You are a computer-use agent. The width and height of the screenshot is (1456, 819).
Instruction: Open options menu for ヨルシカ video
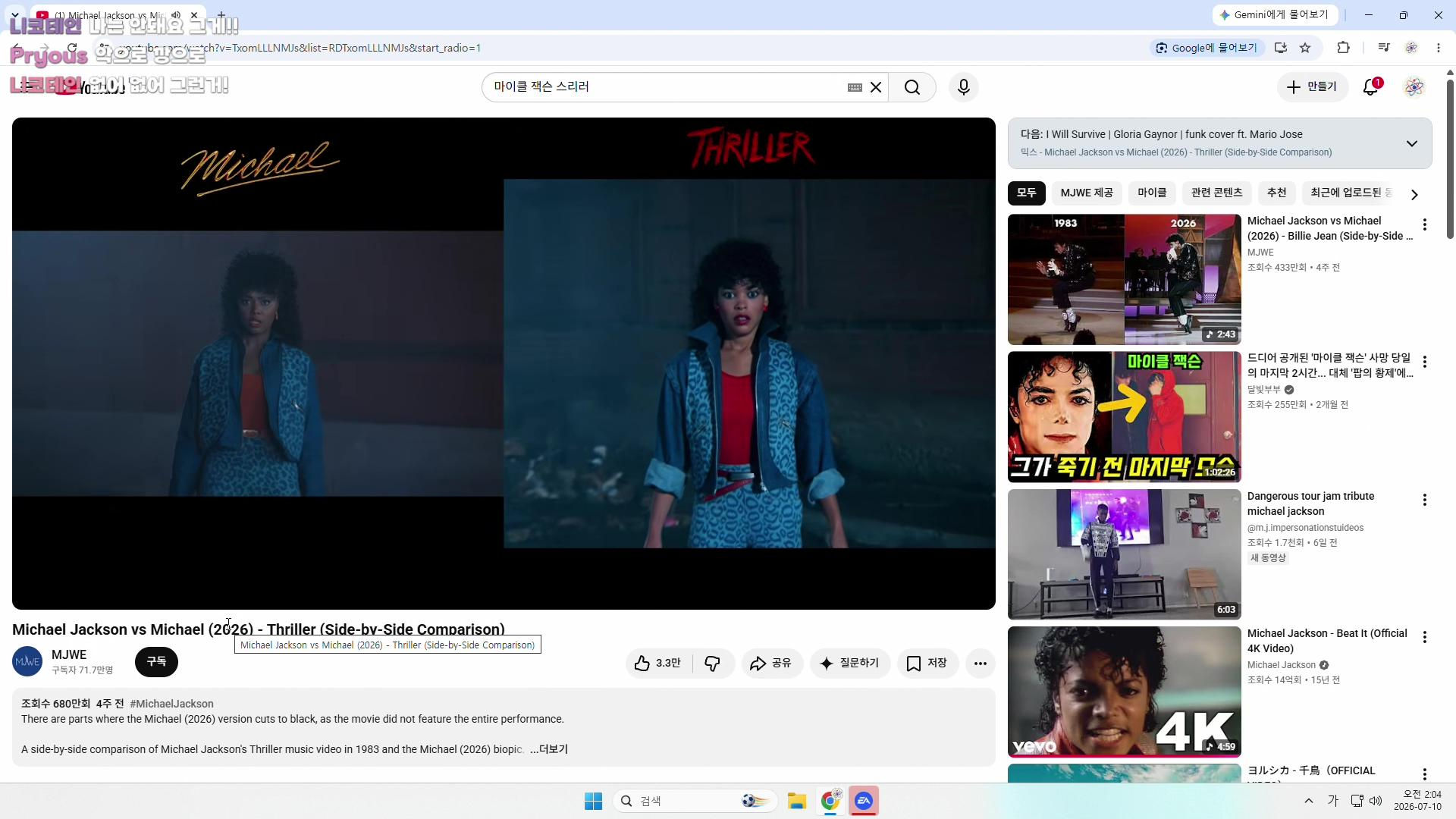pyautogui.click(x=1425, y=773)
